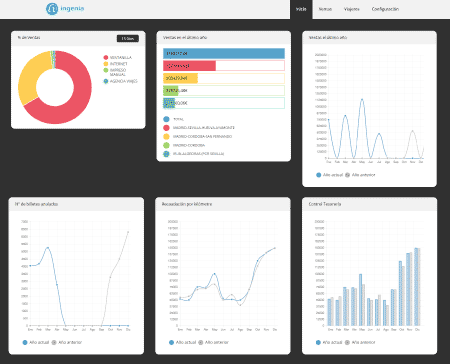This screenshot has width=450, height=364.
Task: Click the yellow MADRID-CORDOBA-SAN FERNANDO legend dot
Action: coord(166,136)
